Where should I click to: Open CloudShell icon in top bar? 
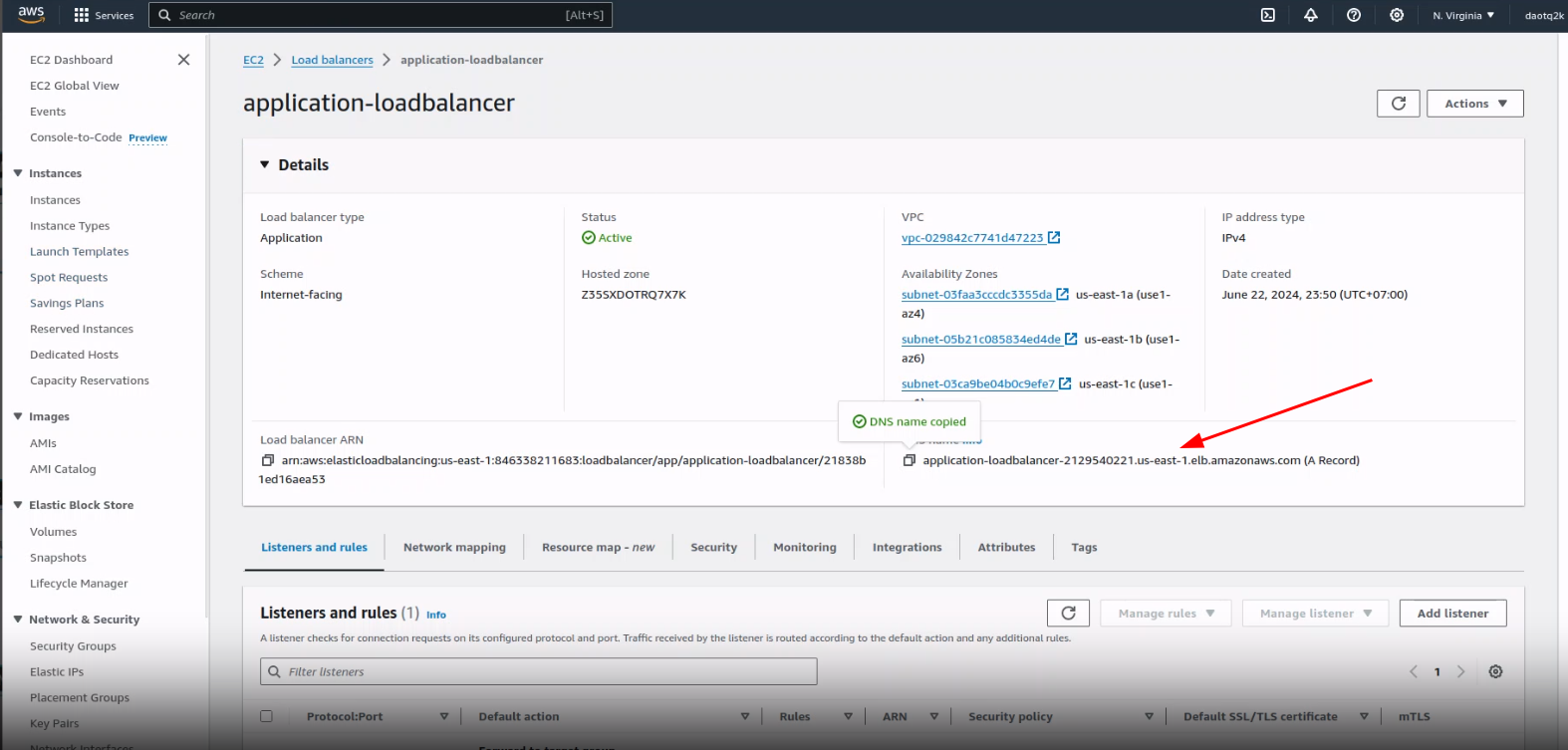point(1268,15)
